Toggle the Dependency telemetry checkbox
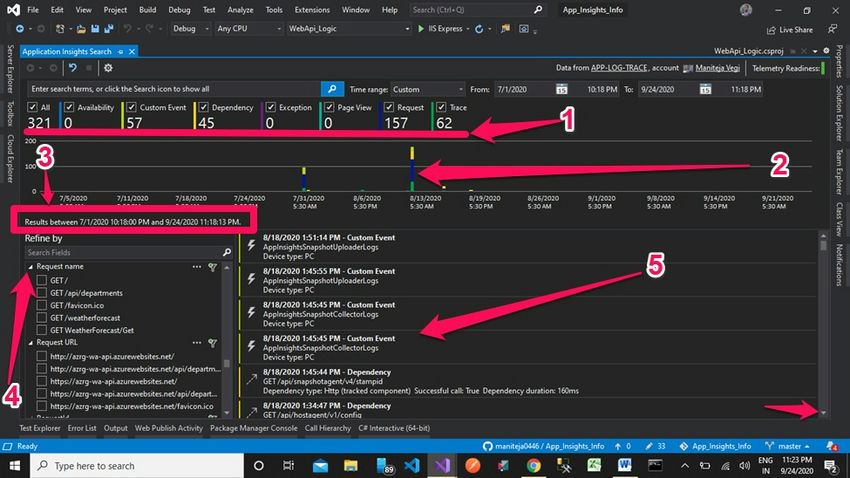 (204, 107)
